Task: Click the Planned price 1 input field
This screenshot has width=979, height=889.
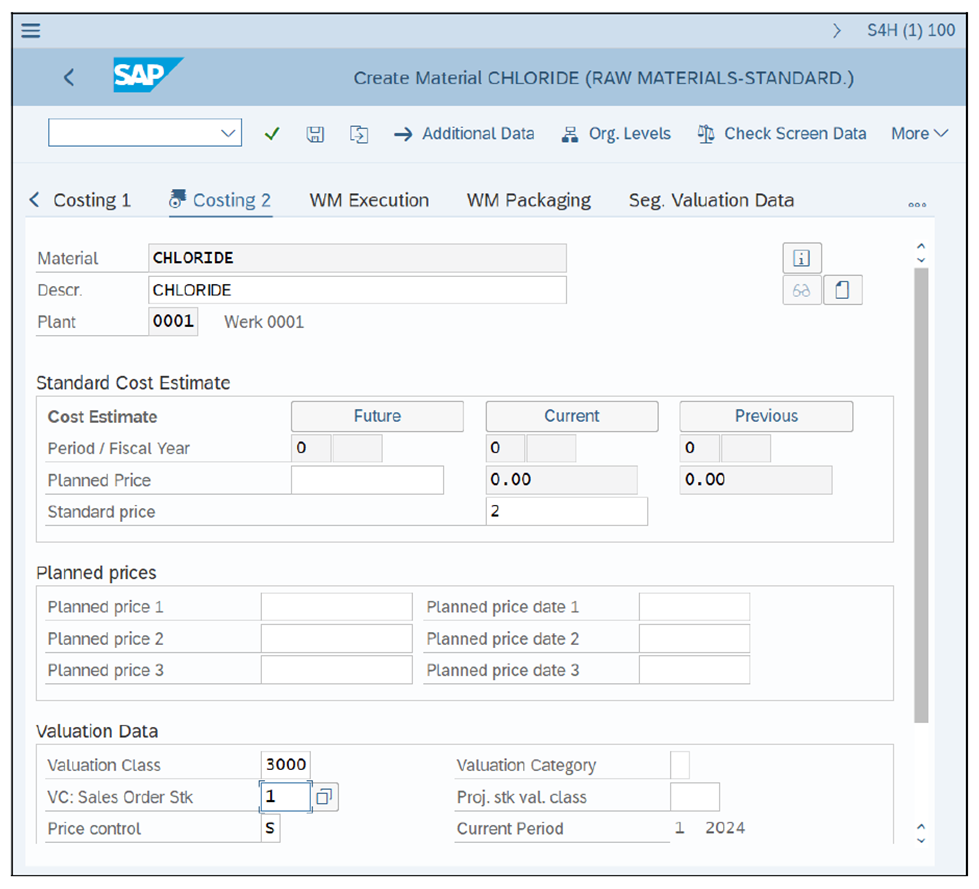Action: click(335, 606)
